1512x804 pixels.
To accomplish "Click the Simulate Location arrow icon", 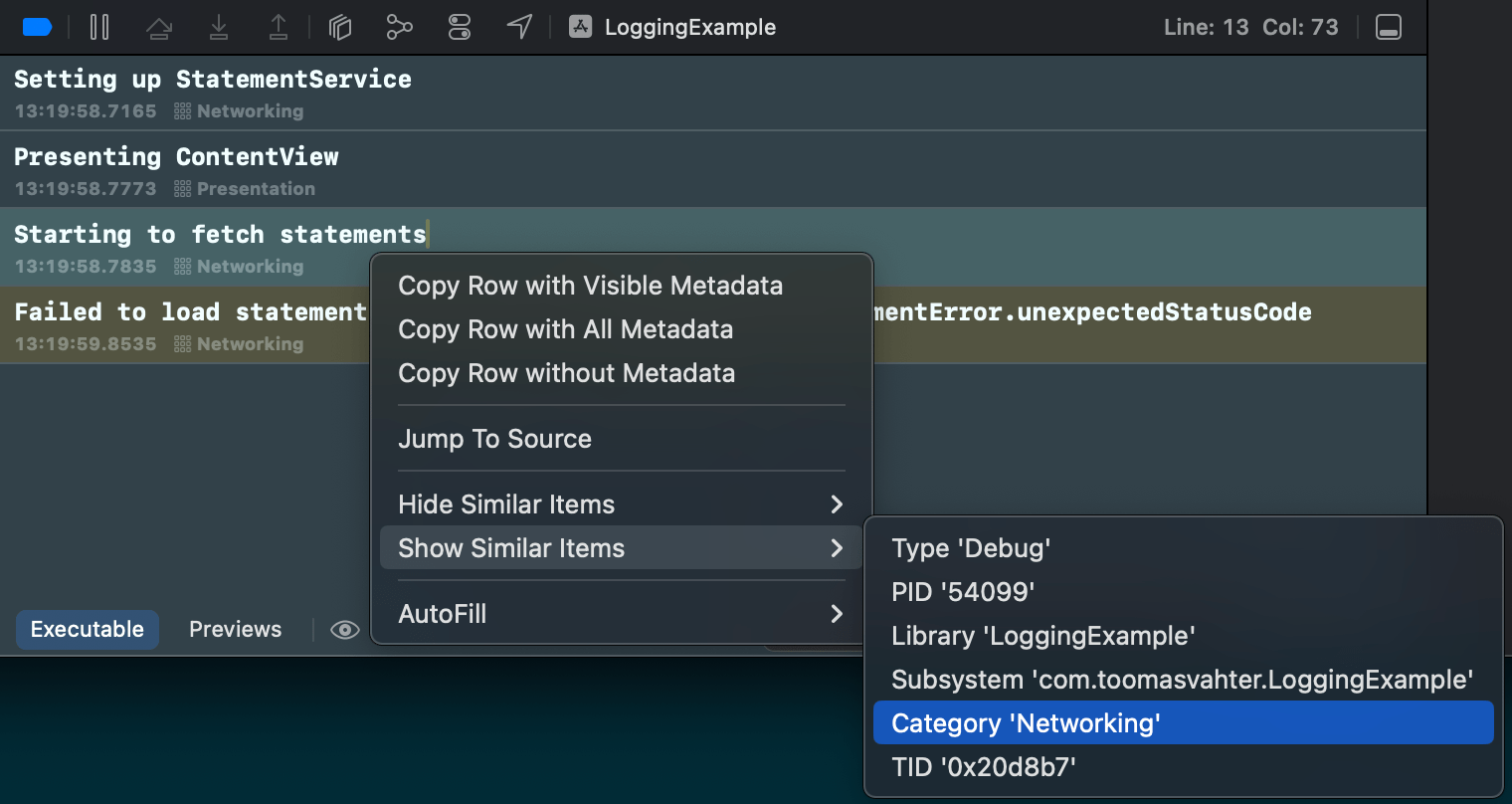I will coord(519,27).
